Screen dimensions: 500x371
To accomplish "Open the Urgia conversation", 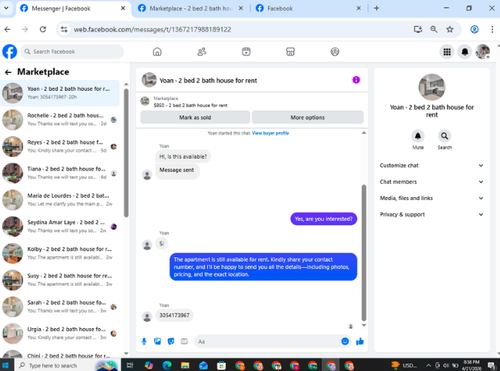I will tap(60, 333).
